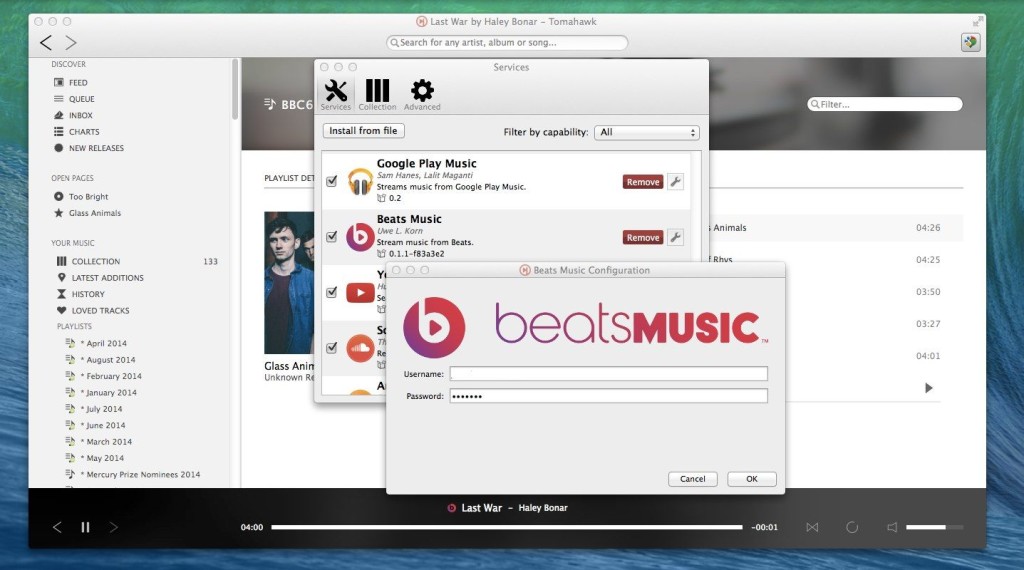1024x570 pixels.
Task: Focus the Beats Password field
Action: pyautogui.click(x=608, y=396)
